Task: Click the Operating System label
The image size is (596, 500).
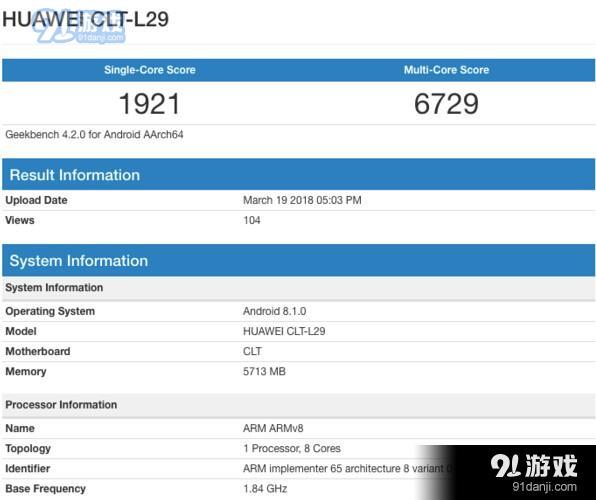Action: (50, 311)
